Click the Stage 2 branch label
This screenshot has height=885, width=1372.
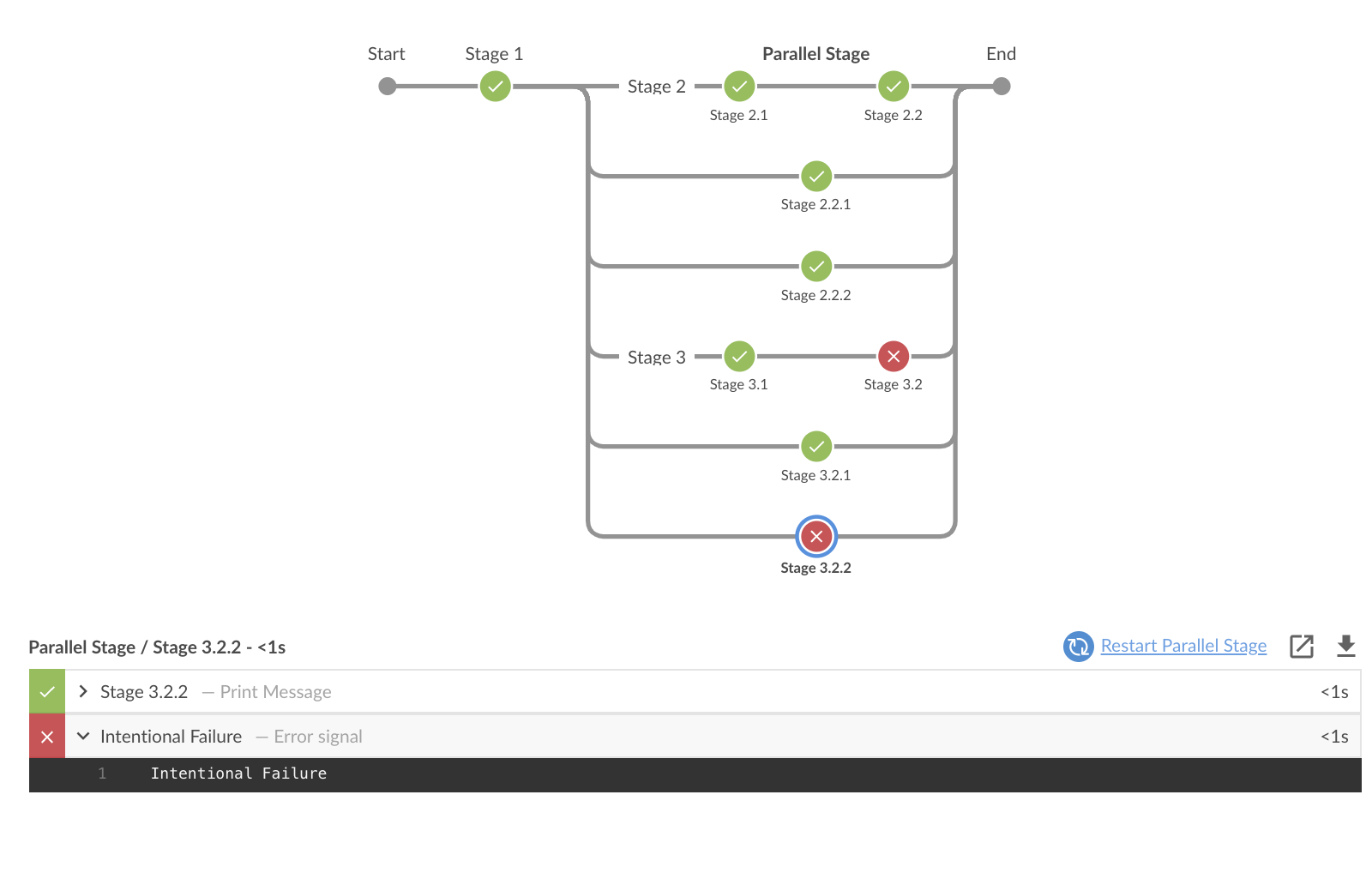[656, 87]
